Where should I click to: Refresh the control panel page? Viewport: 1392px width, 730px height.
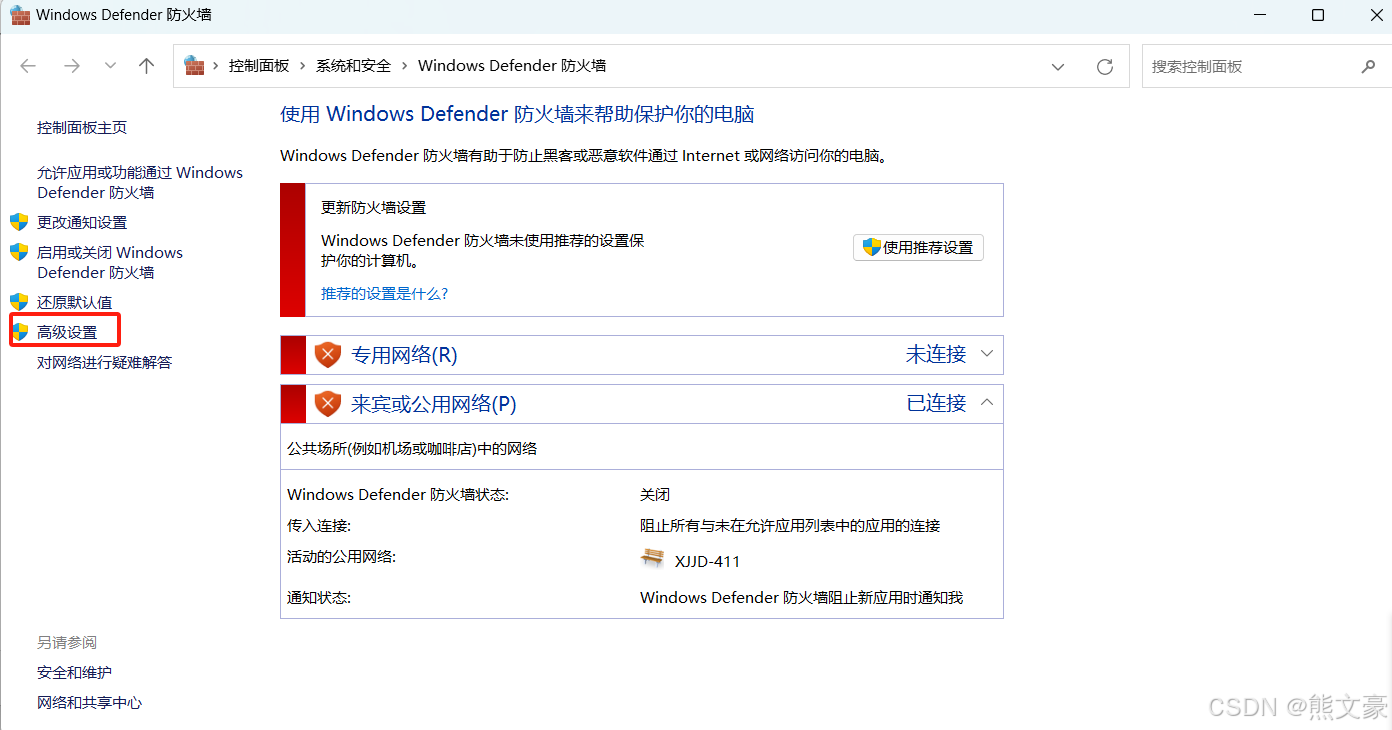tap(1105, 67)
